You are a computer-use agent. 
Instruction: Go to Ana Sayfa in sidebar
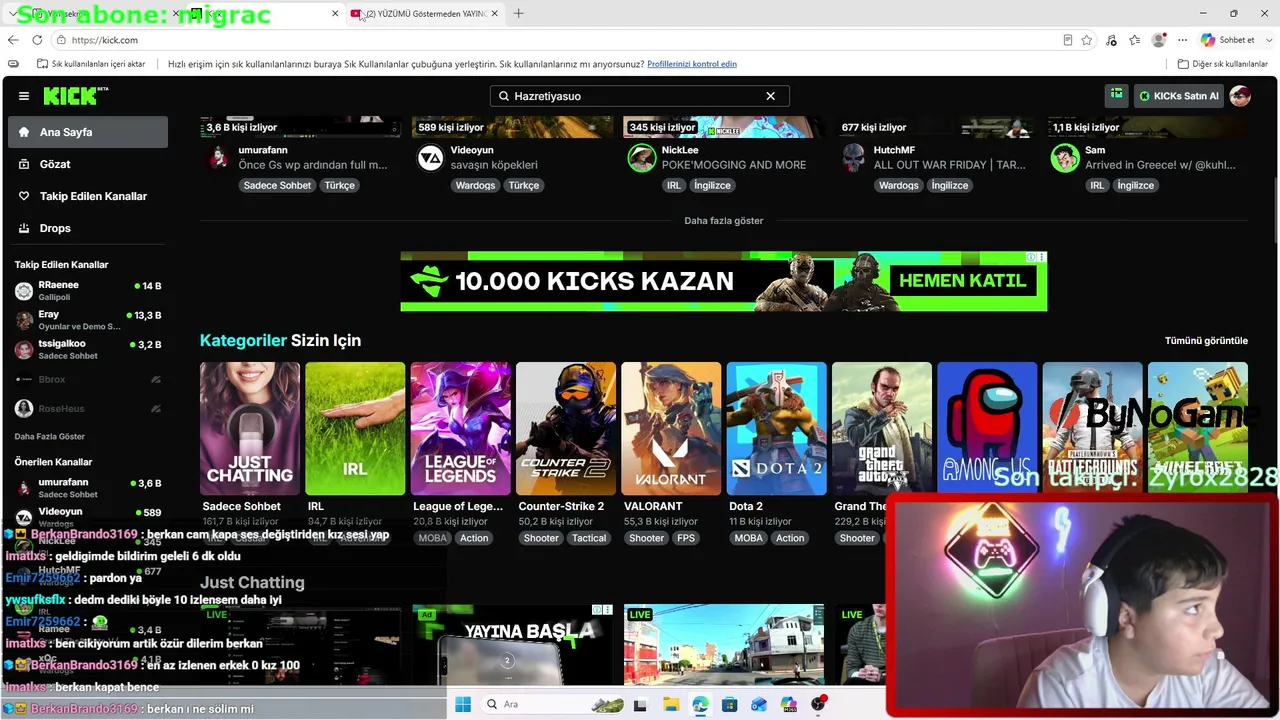coord(88,132)
